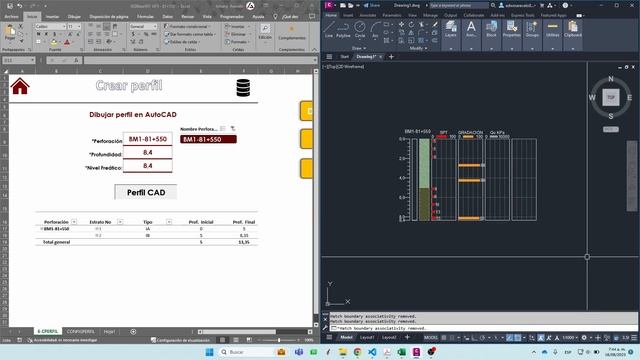Open the AutoCAD file tabs hamburger menu
Viewport: 640px width, 360px height.
tap(329, 57)
